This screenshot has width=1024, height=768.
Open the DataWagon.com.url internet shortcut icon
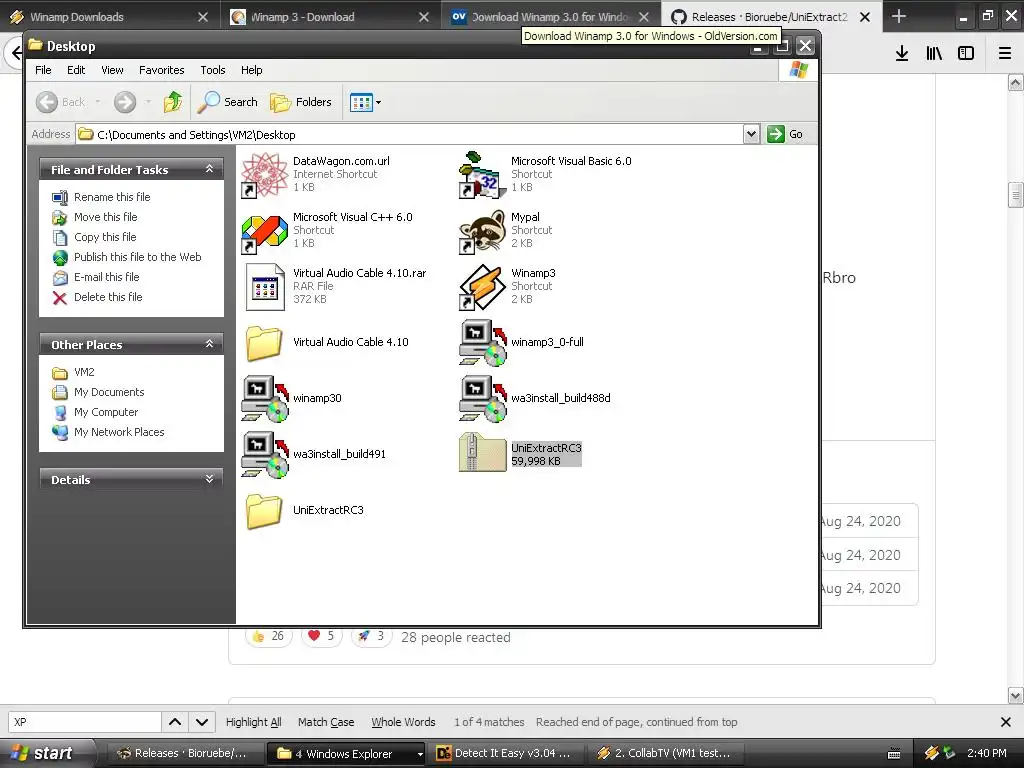click(x=264, y=175)
